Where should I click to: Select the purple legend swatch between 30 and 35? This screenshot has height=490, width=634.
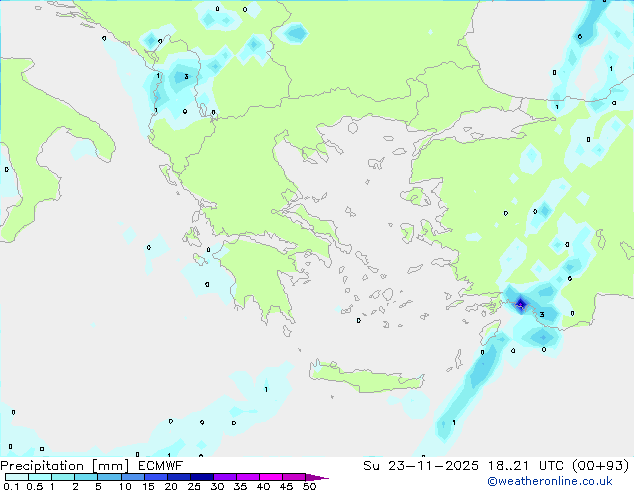click(228, 478)
